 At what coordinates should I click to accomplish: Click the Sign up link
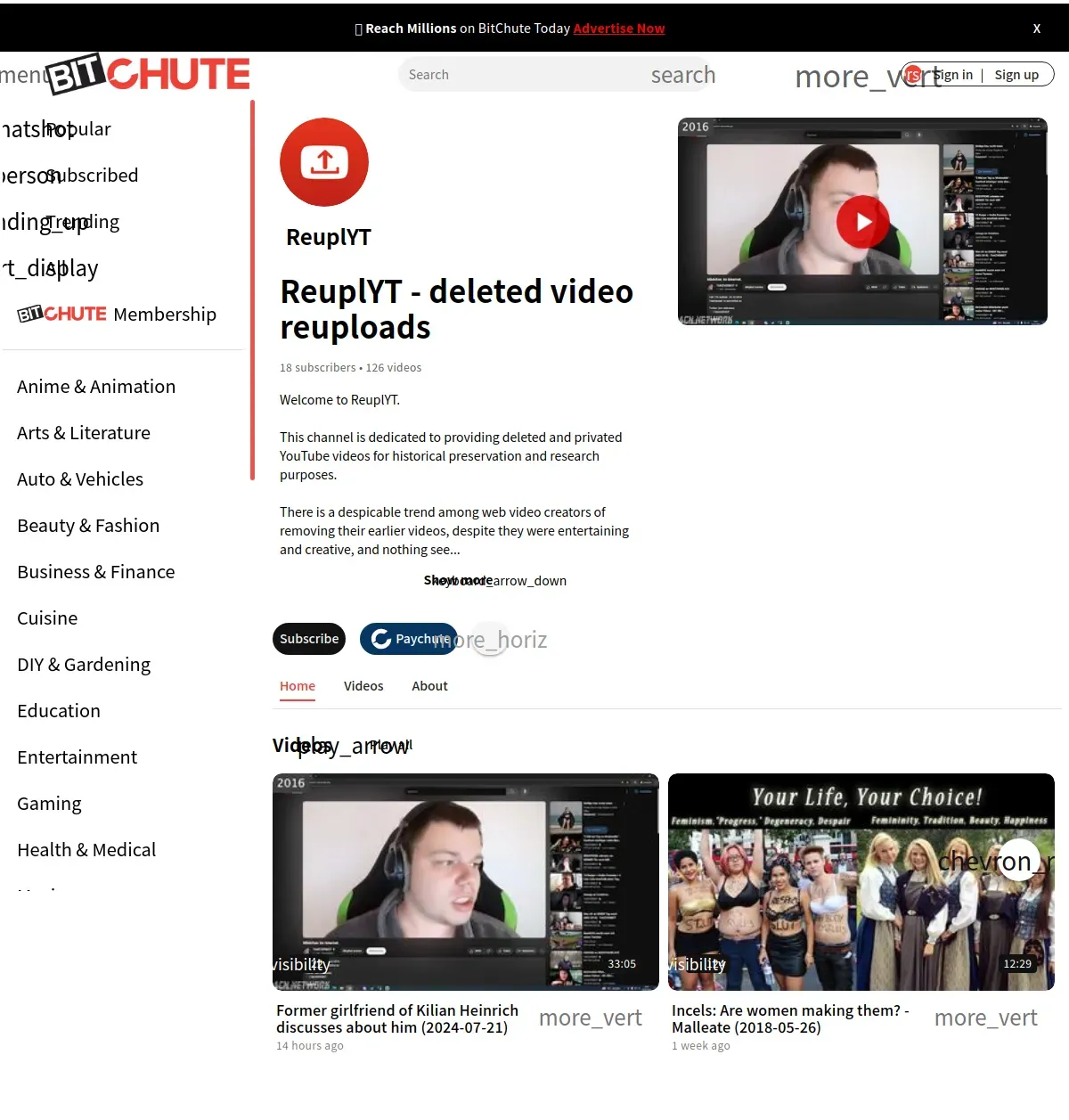click(x=1016, y=75)
